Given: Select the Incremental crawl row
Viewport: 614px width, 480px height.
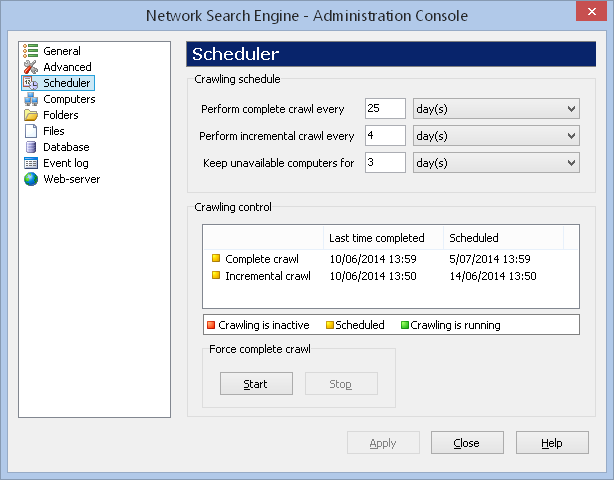Looking at the screenshot, I should 390,276.
